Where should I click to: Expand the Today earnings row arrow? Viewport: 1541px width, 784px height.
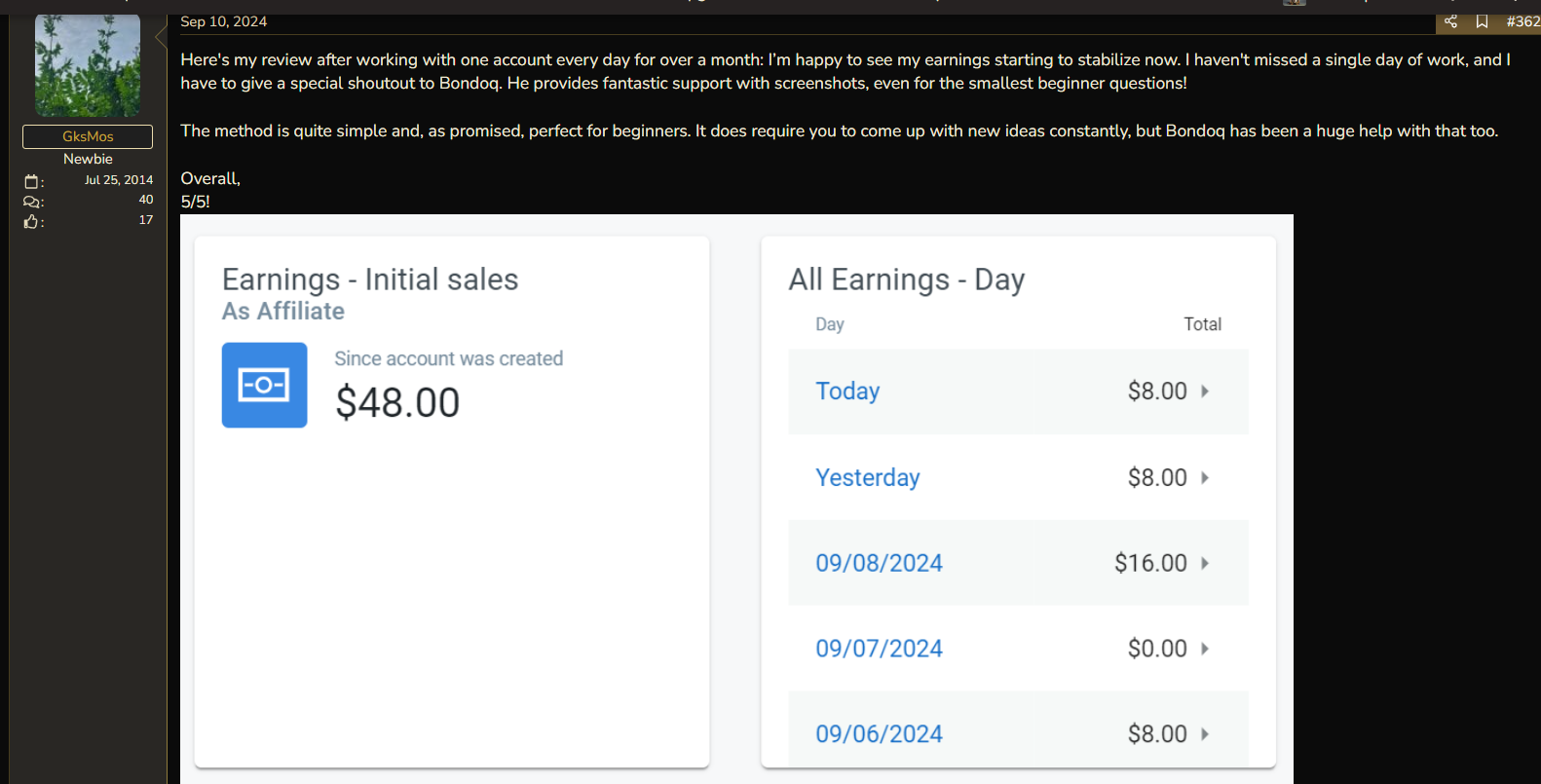click(1205, 392)
